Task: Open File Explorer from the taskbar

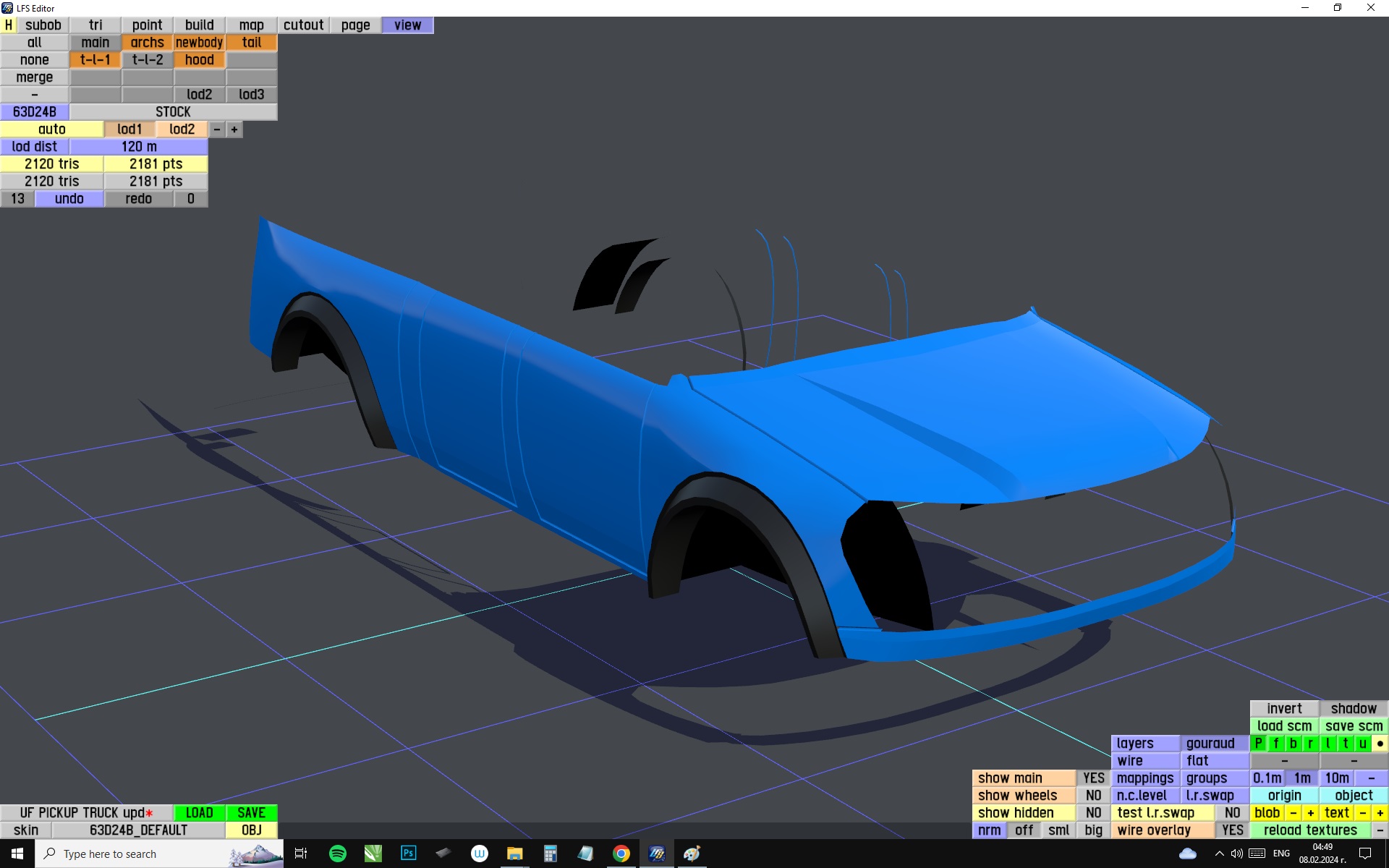Action: coord(514,854)
